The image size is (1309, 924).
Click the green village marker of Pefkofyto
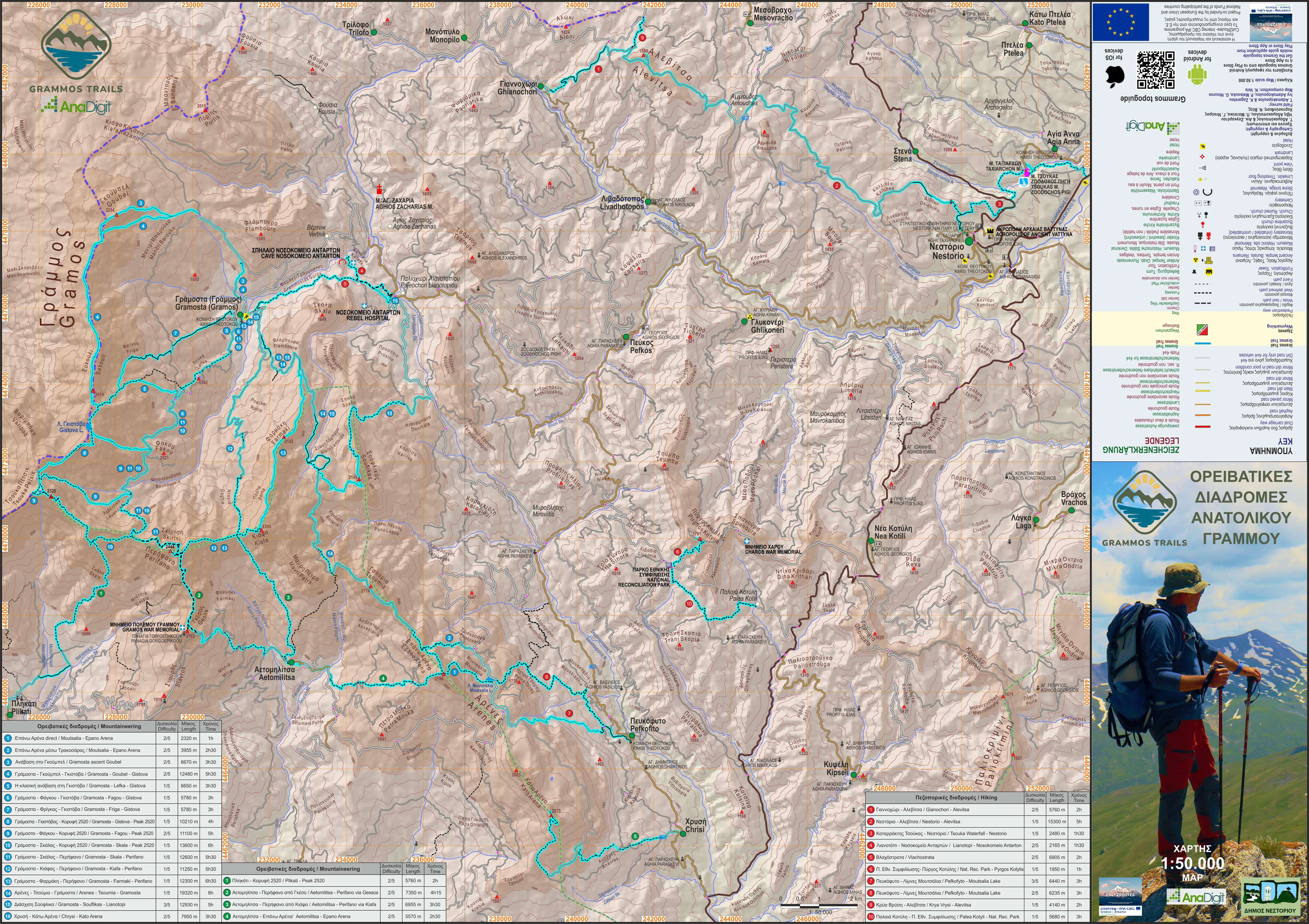[x=632, y=736]
